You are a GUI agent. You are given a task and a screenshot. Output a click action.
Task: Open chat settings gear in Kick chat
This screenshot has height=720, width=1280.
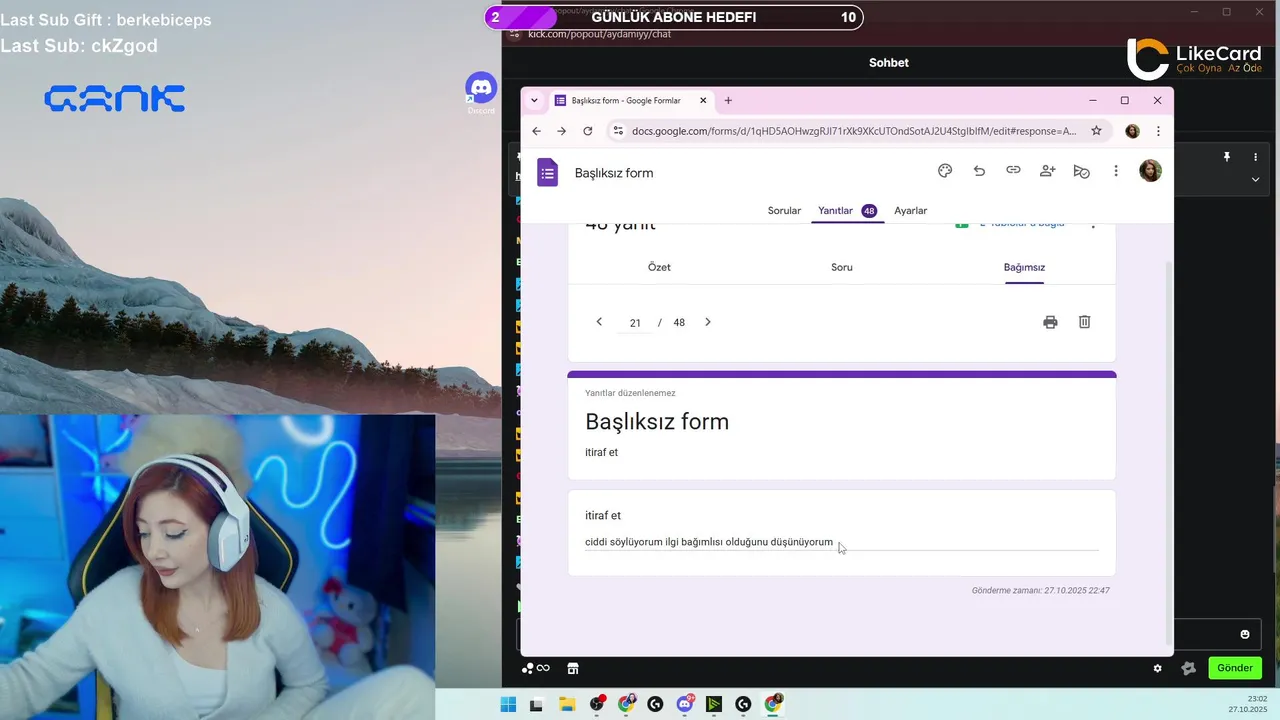1158,668
